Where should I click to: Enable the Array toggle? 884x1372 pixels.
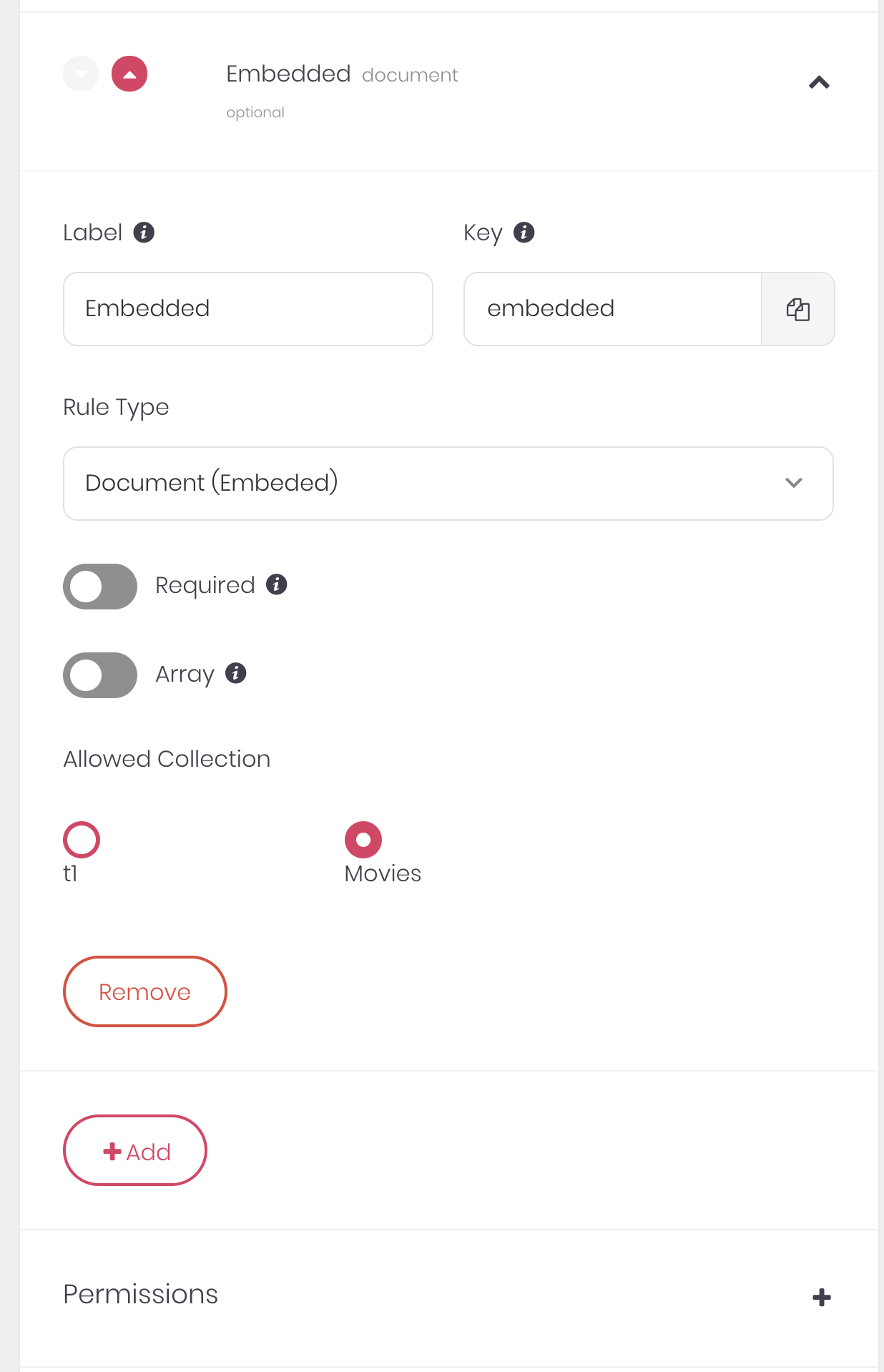click(x=99, y=675)
